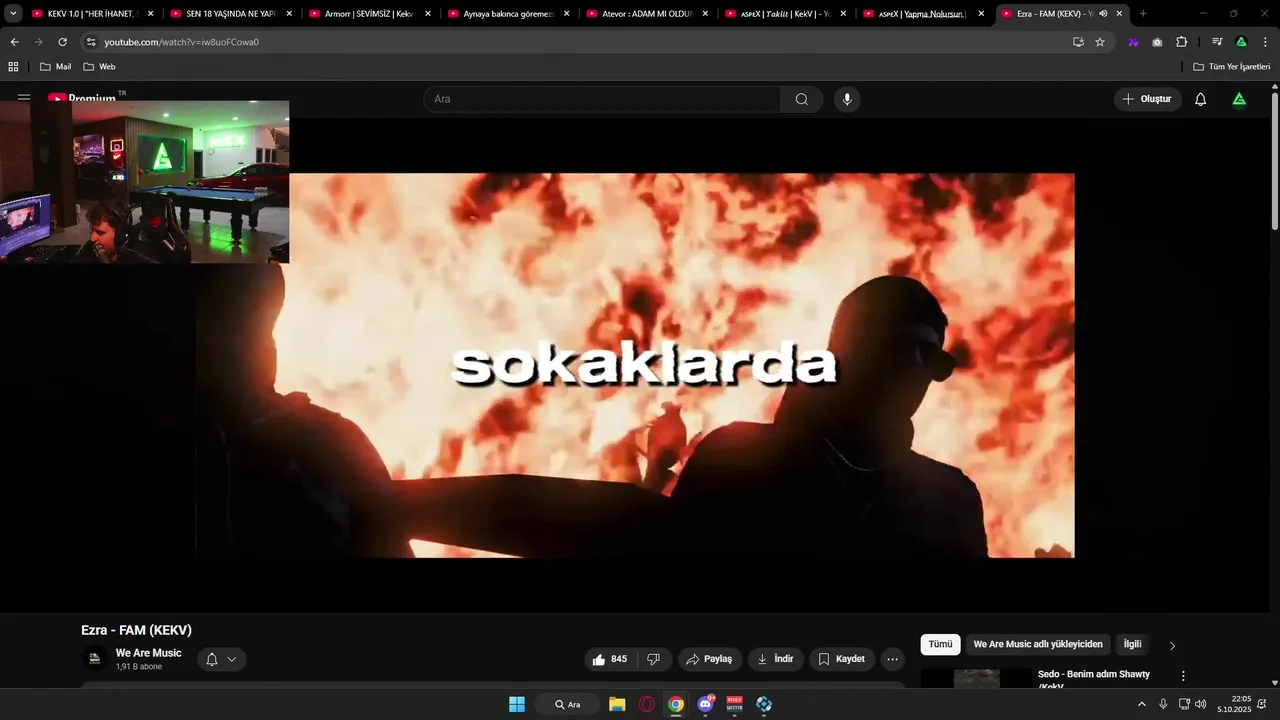Open the purple 7TV extension icon
The image size is (1280, 720).
click(1133, 42)
